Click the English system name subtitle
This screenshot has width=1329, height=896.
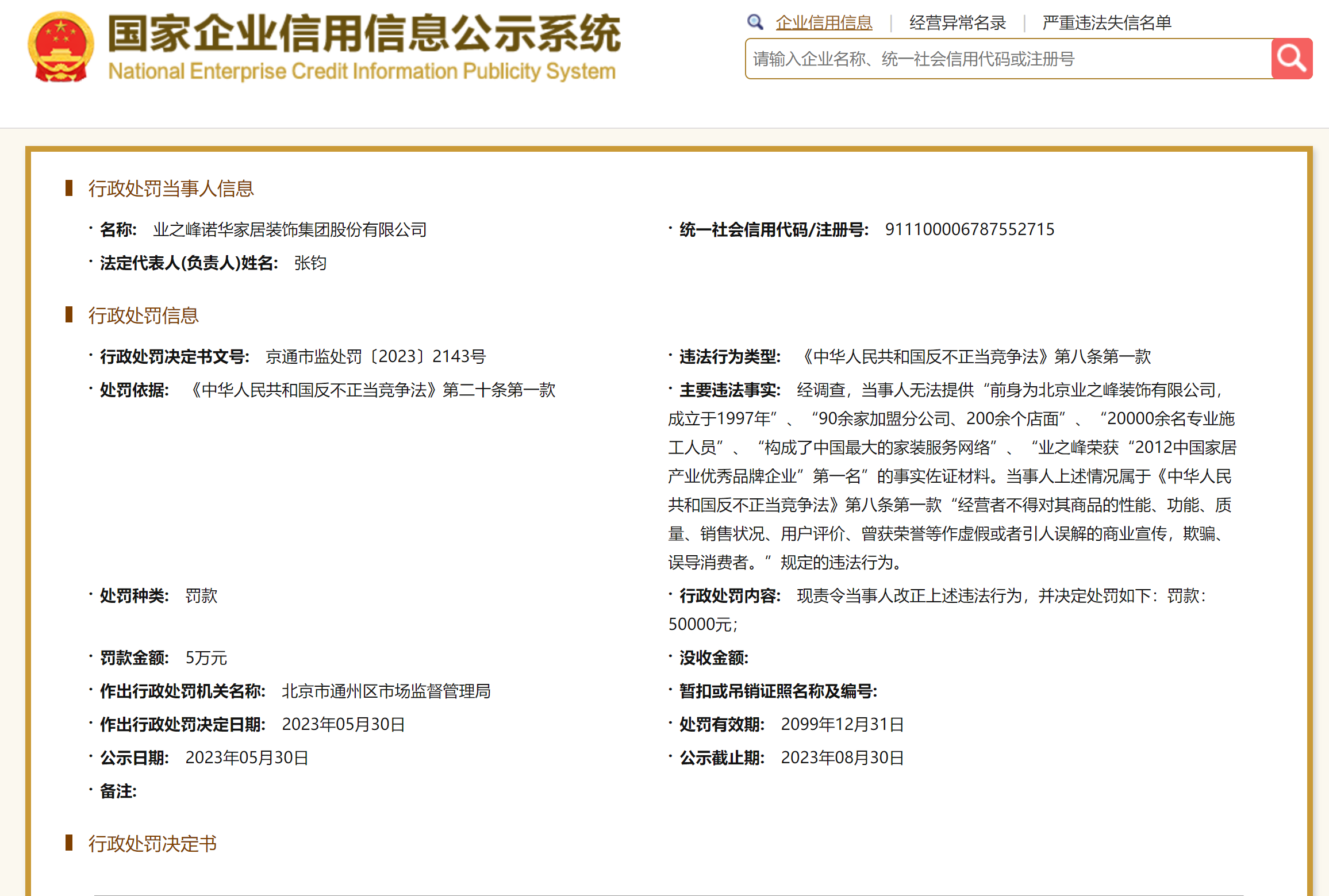(362, 71)
